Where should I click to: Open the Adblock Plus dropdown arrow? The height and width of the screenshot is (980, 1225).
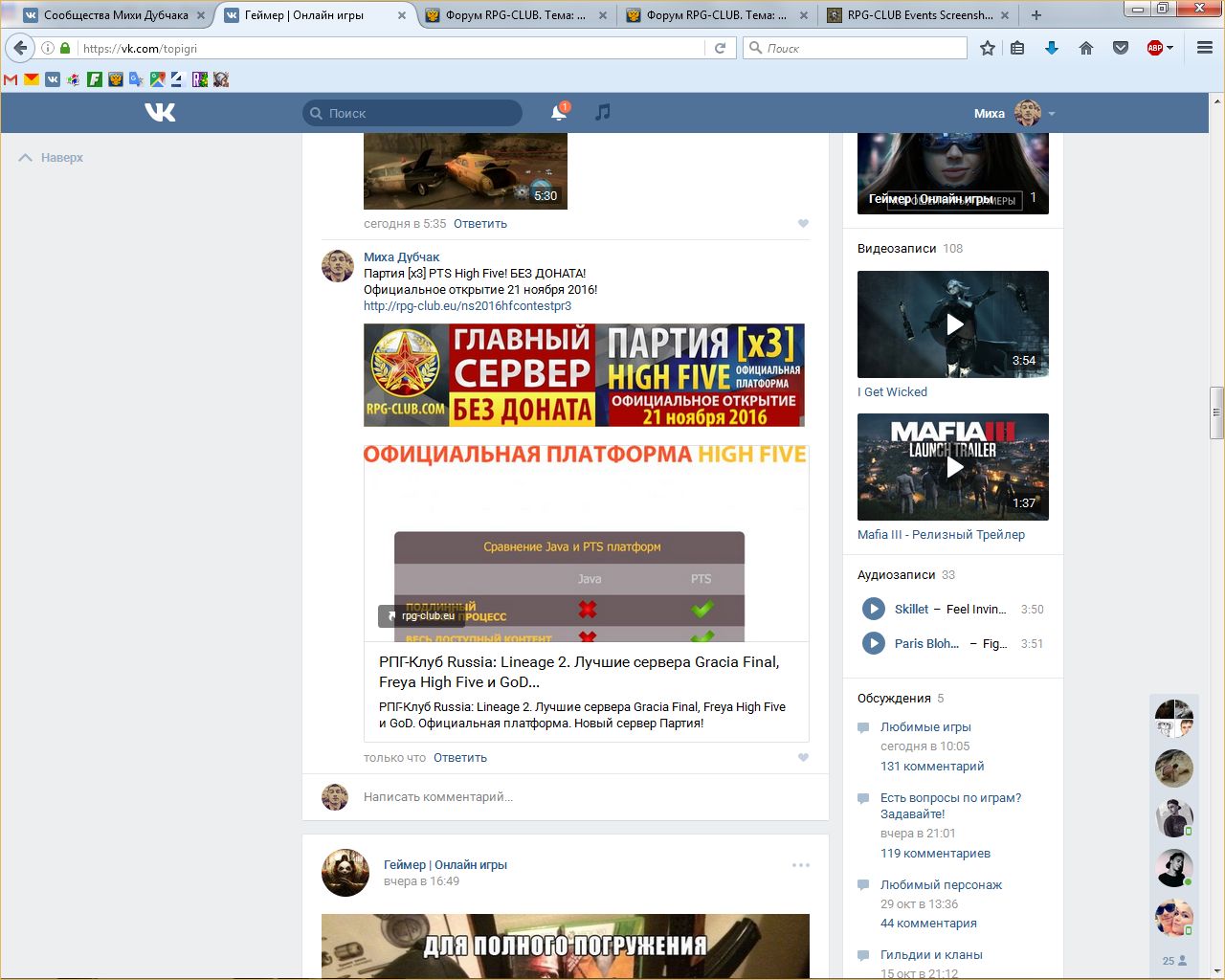1170,48
